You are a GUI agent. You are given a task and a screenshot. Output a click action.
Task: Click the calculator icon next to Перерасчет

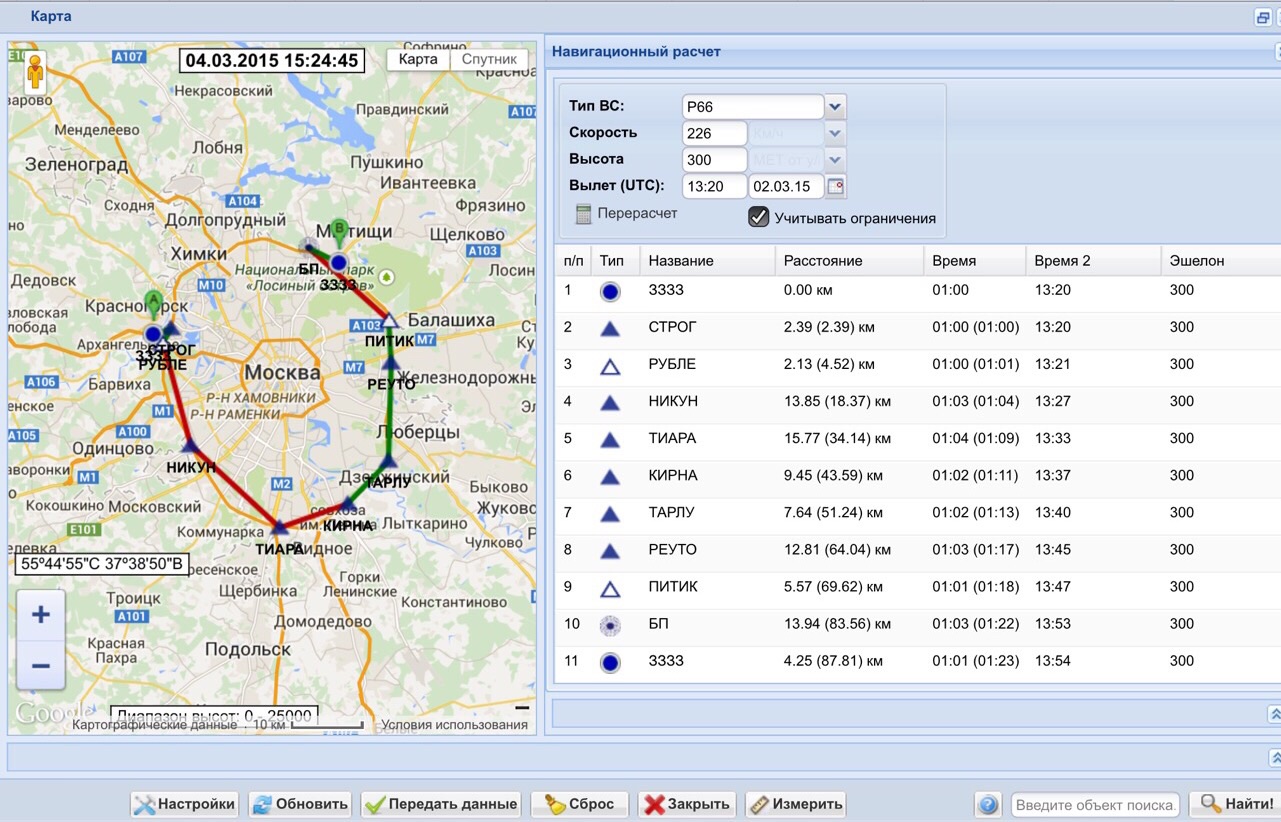584,213
